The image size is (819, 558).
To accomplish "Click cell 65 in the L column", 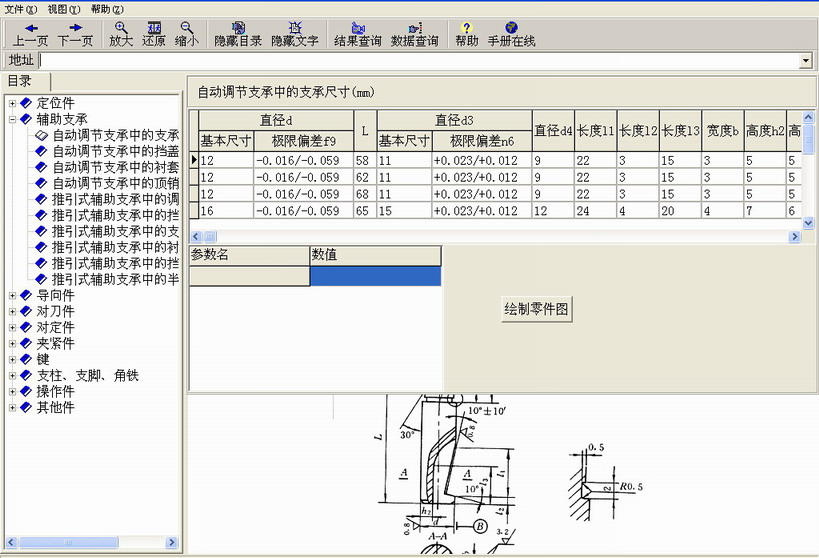I will click(x=365, y=211).
